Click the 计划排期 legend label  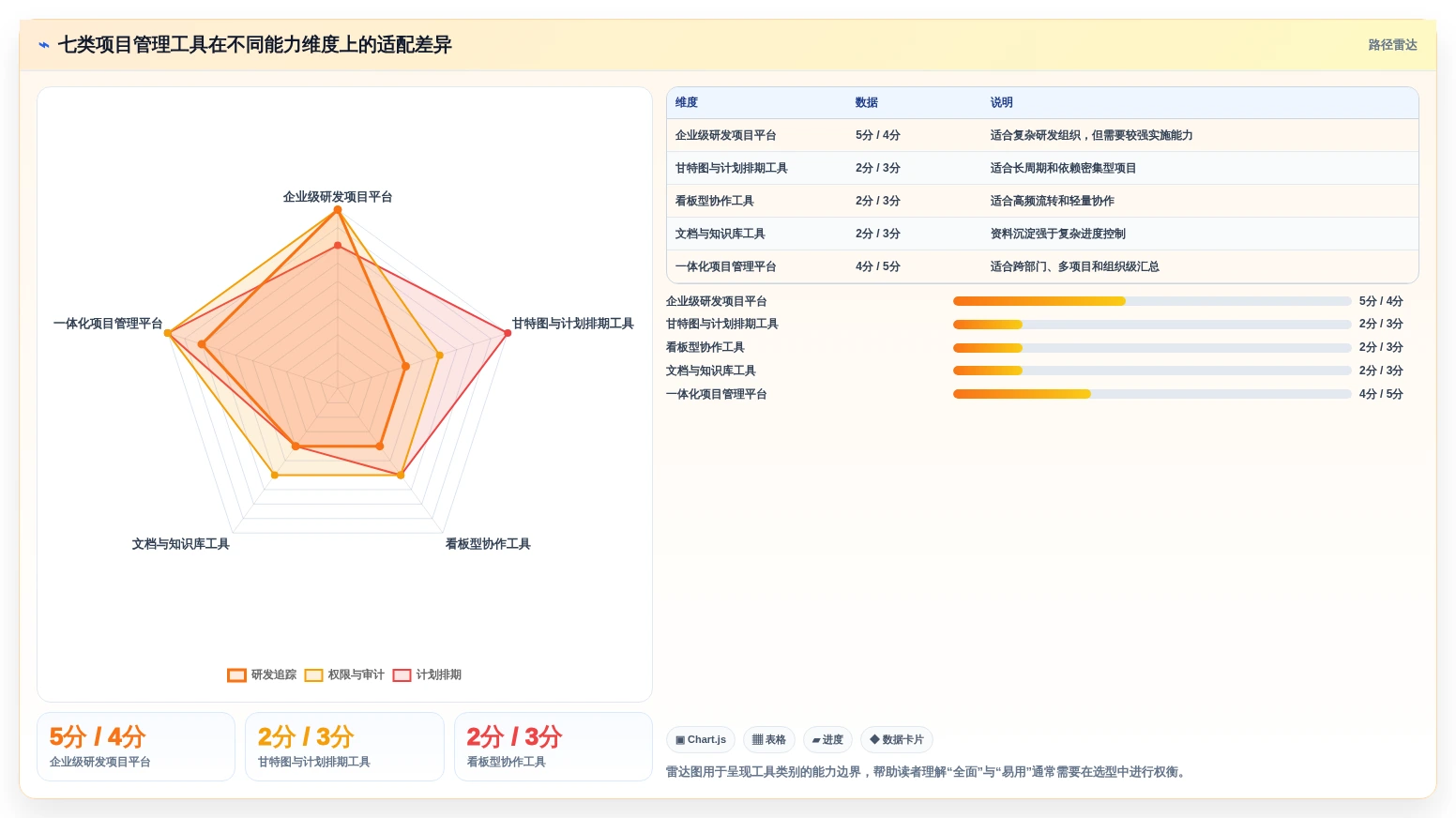pyautogui.click(x=439, y=674)
